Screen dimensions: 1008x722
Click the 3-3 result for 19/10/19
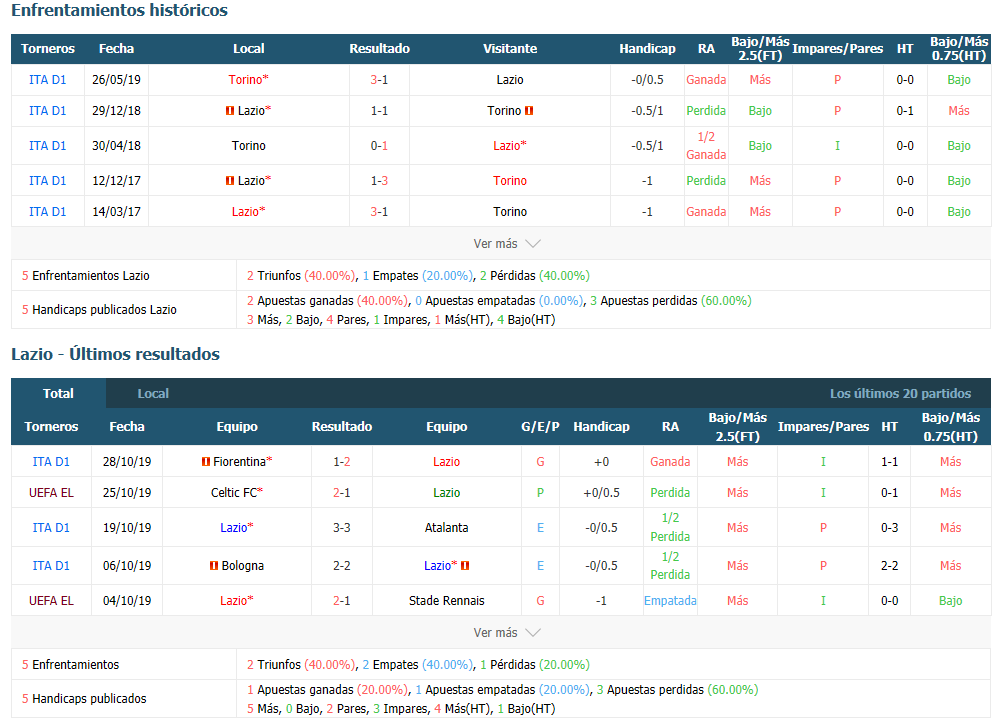point(342,528)
